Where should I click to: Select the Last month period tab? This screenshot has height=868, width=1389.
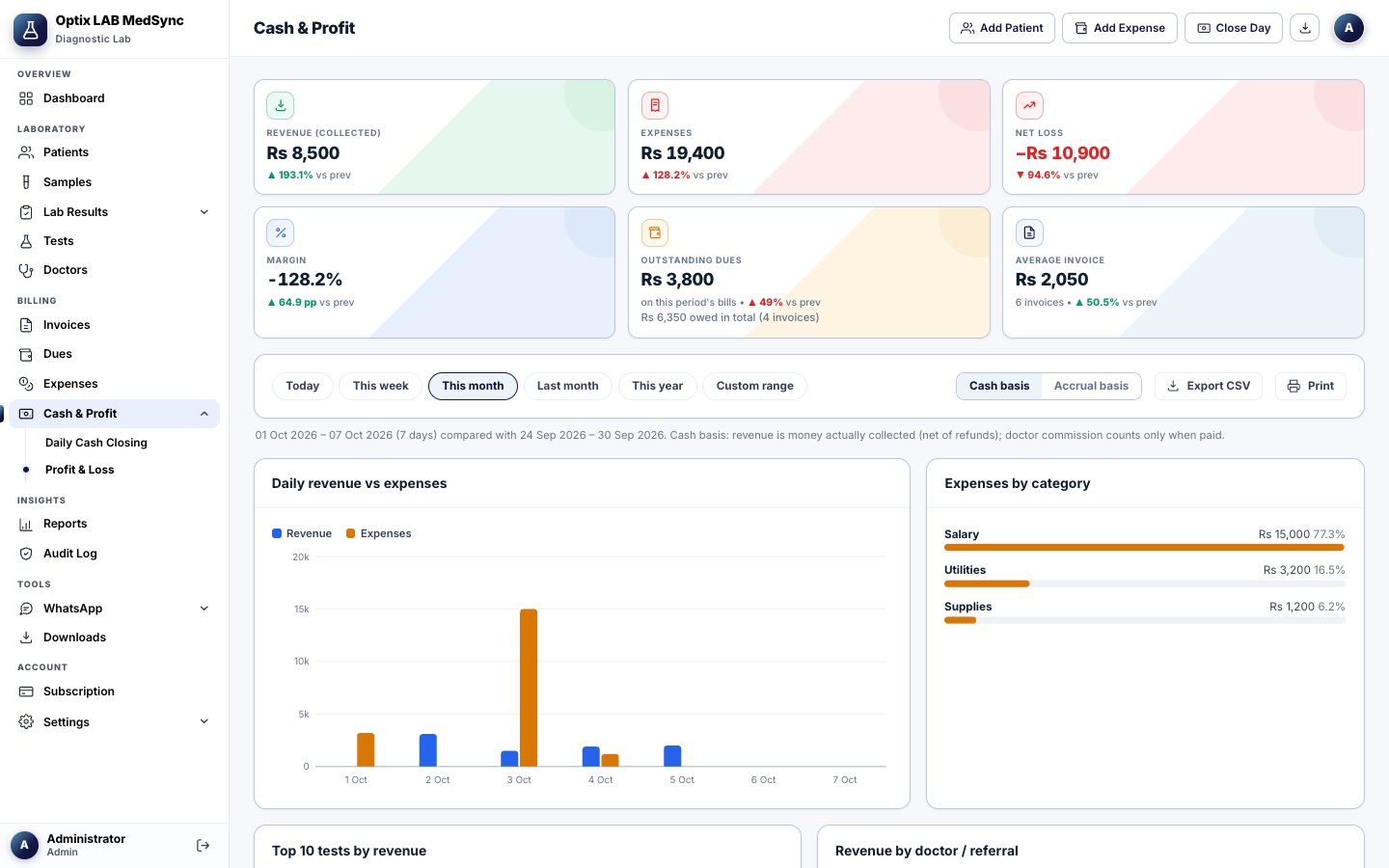point(568,386)
